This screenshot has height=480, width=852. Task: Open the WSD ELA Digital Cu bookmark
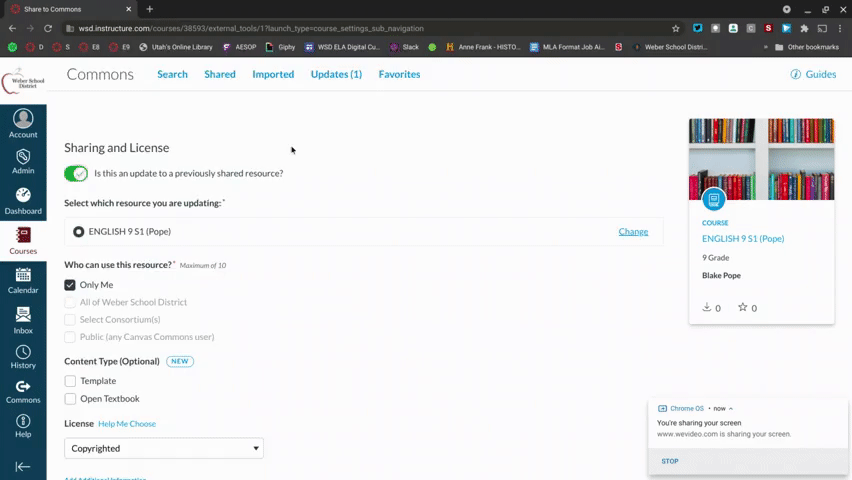[x=342, y=47]
